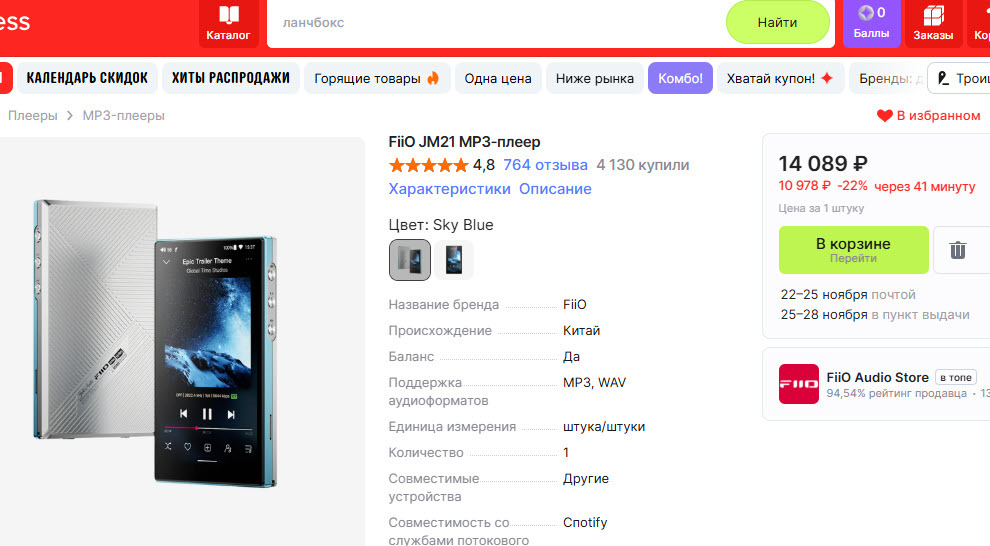Open Заказы orders box icon
This screenshot has width=990, height=546.
pos(933,15)
